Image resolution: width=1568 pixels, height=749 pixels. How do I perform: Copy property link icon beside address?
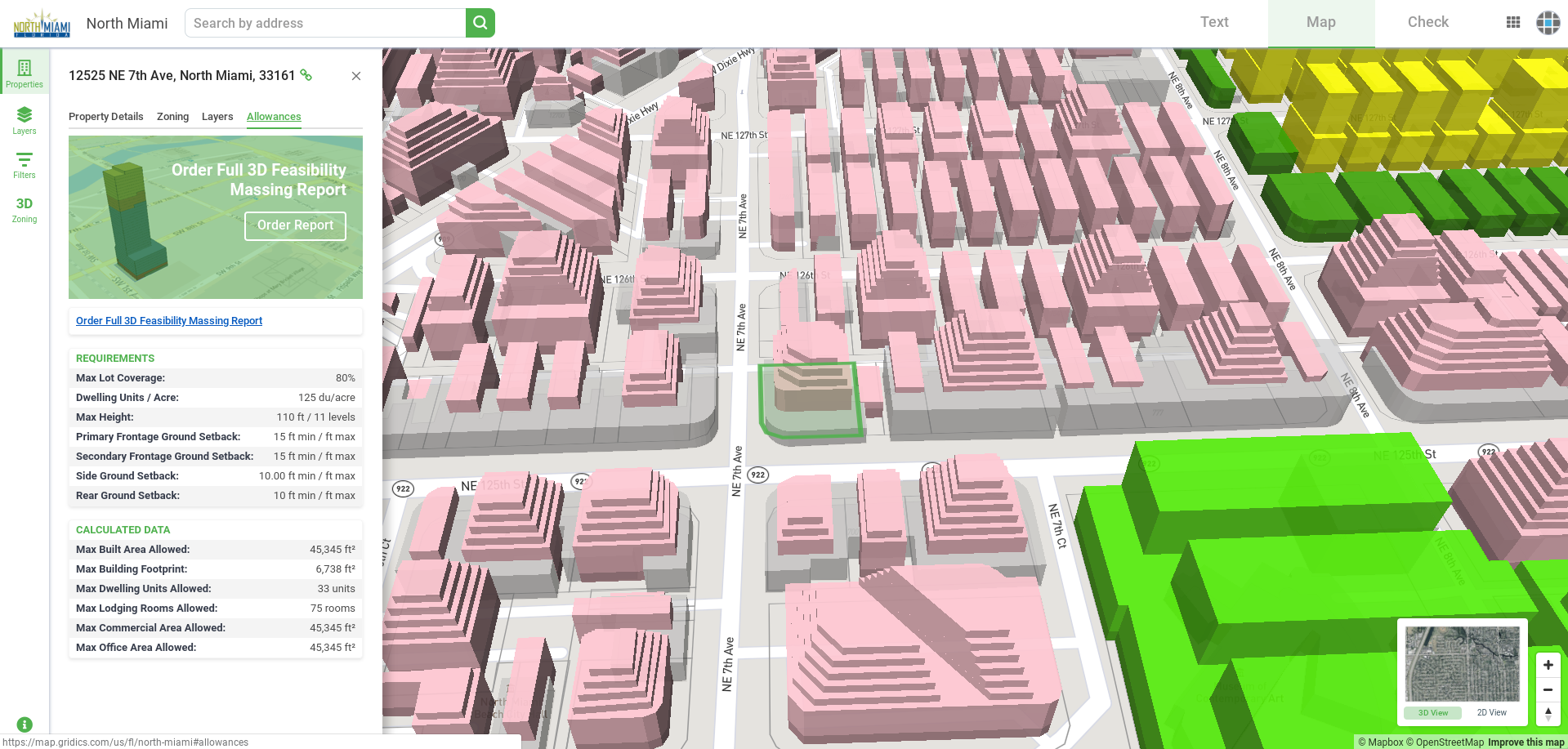coord(306,75)
